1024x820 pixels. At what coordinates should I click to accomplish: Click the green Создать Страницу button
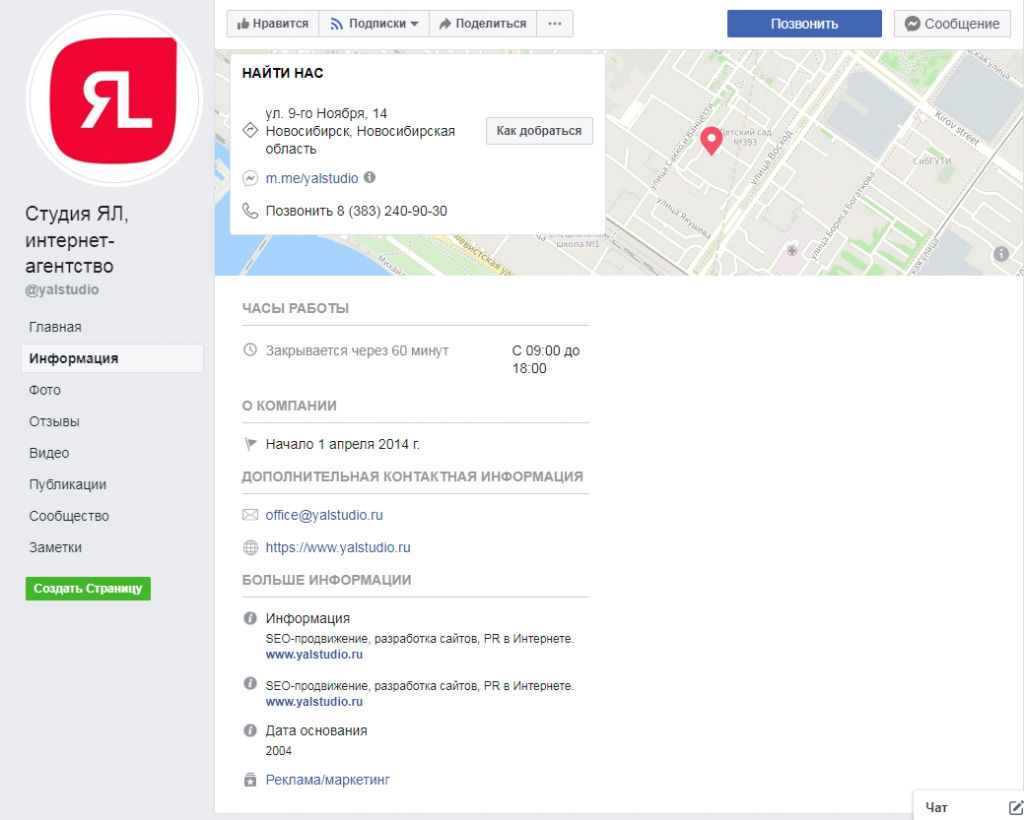(88, 588)
